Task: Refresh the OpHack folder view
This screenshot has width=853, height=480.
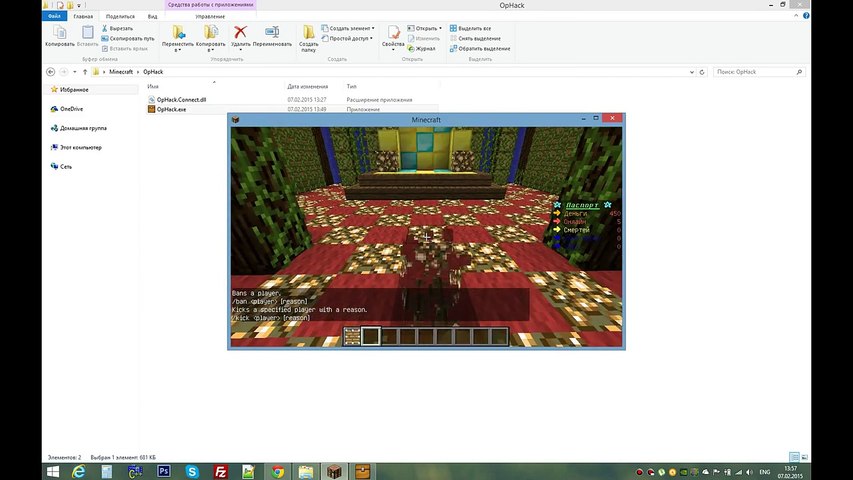Action: coord(702,72)
